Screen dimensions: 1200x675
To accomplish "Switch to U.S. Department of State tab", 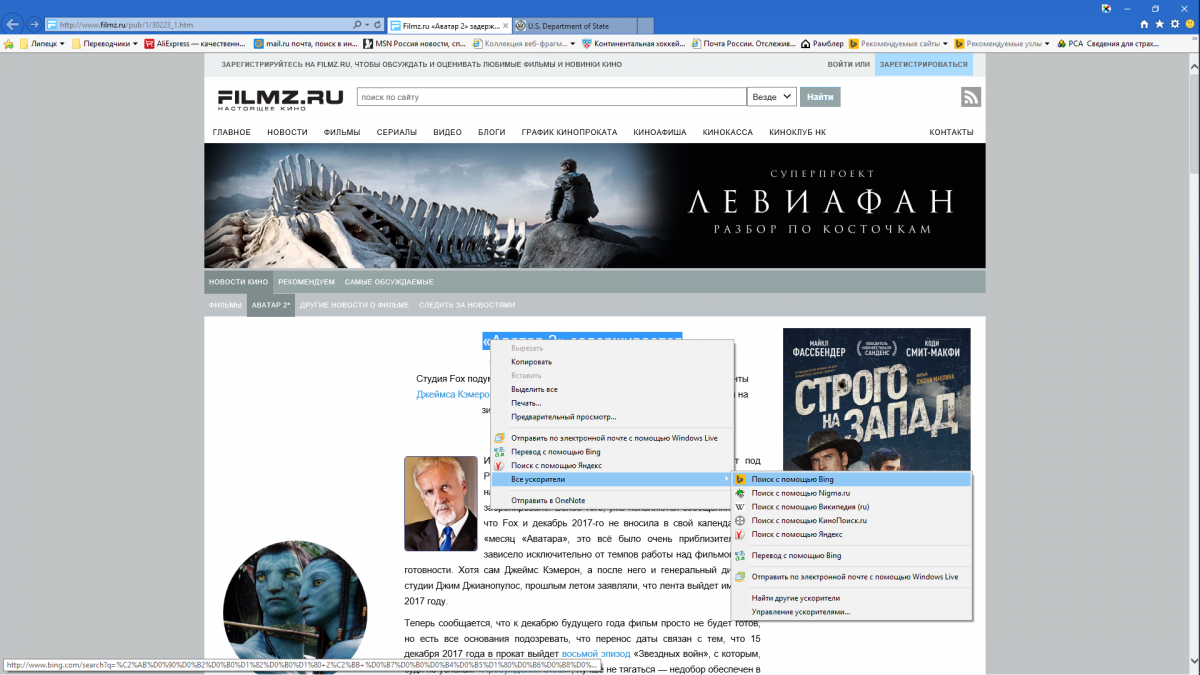I will point(575,24).
